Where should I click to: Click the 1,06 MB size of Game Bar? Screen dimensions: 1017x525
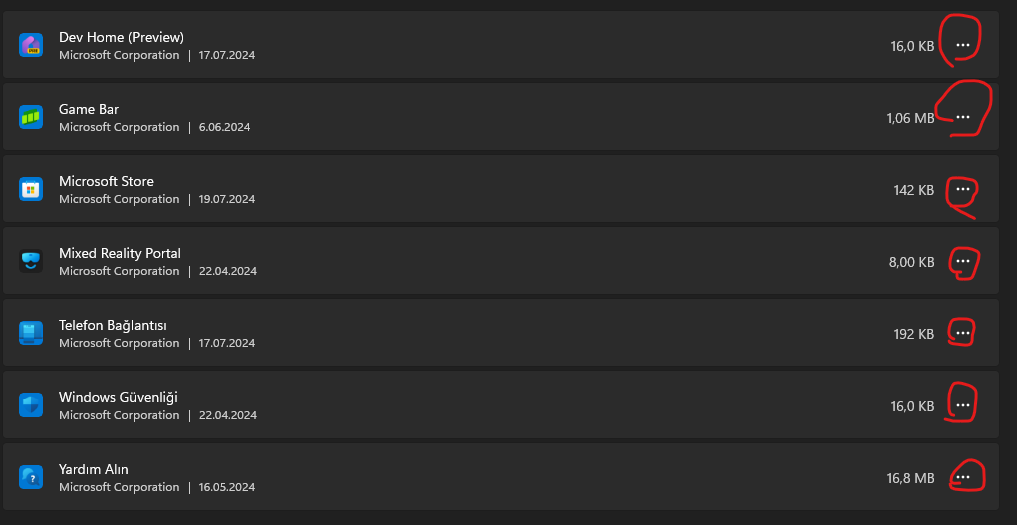coord(910,119)
